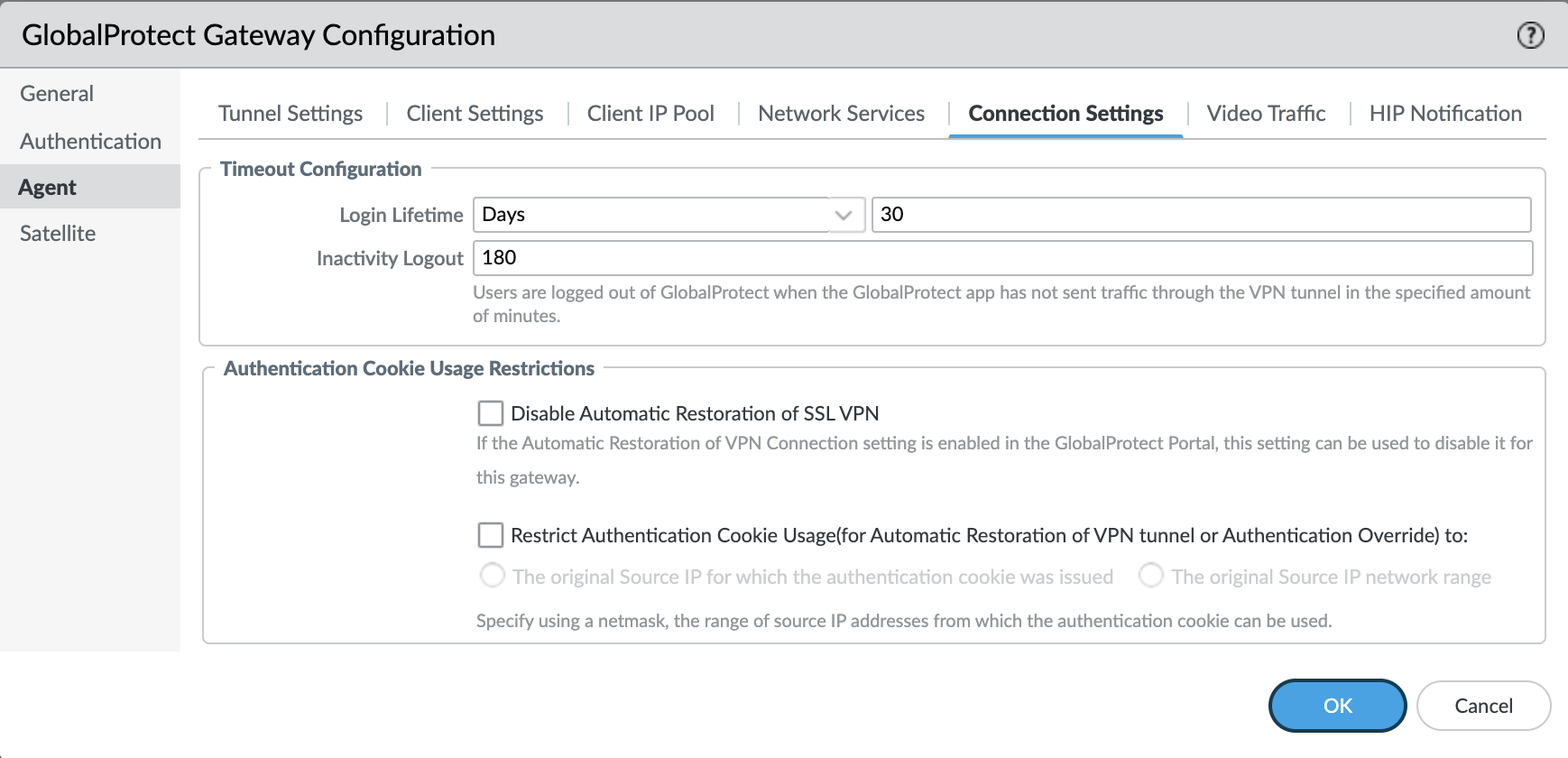Open the help icon in the title bar

(x=1530, y=35)
